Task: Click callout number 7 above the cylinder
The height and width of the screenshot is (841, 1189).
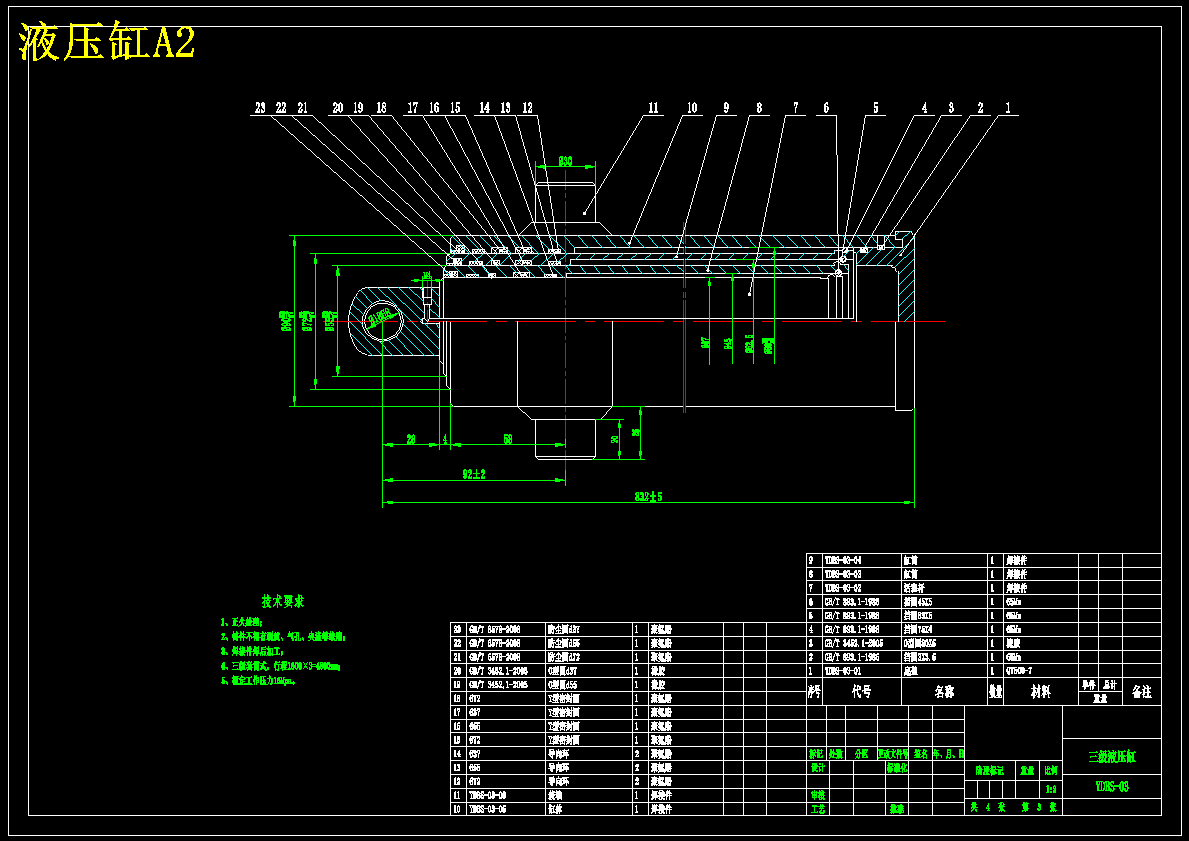Action: [x=795, y=108]
